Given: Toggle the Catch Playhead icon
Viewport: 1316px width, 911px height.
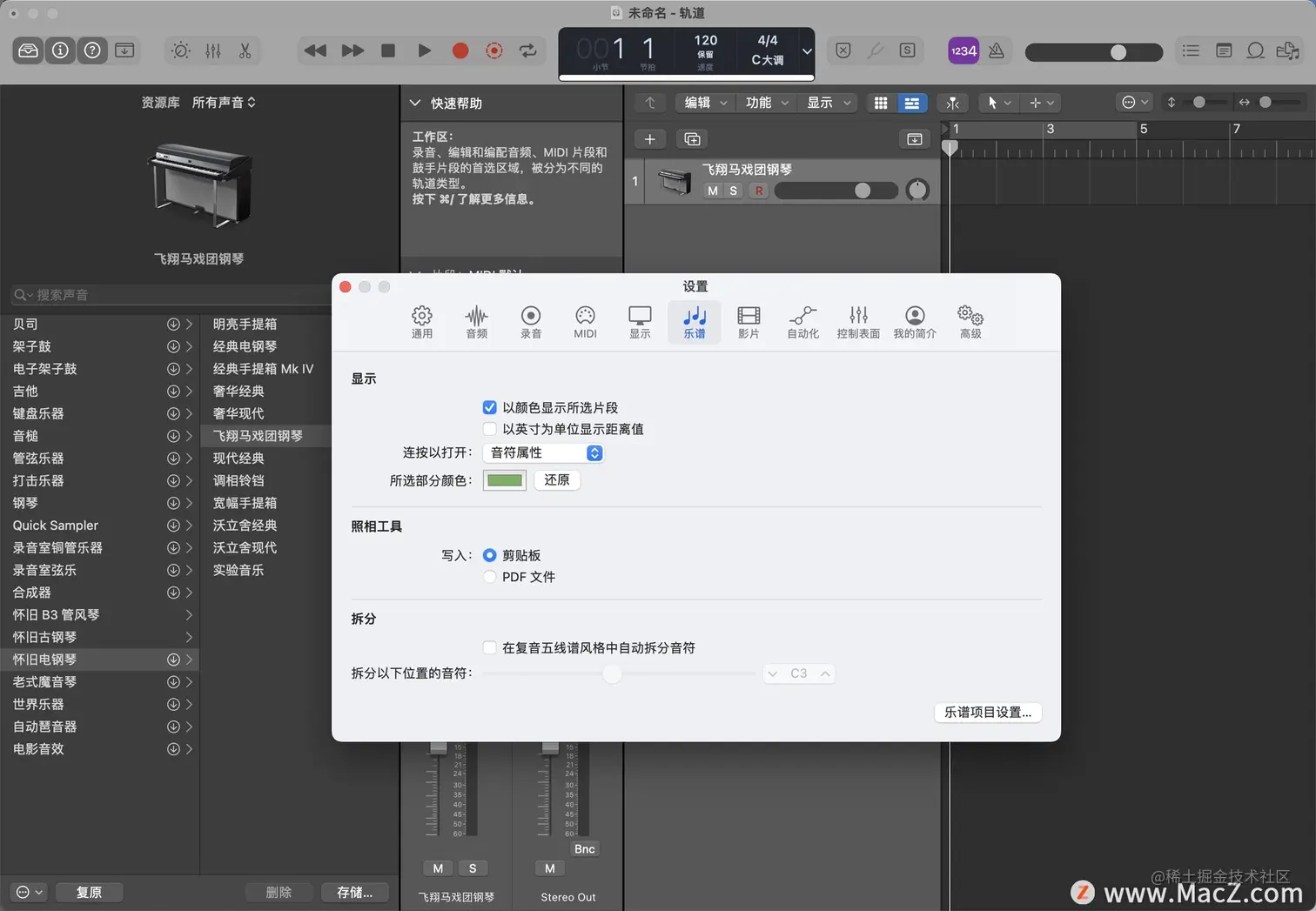Looking at the screenshot, I should [x=953, y=103].
